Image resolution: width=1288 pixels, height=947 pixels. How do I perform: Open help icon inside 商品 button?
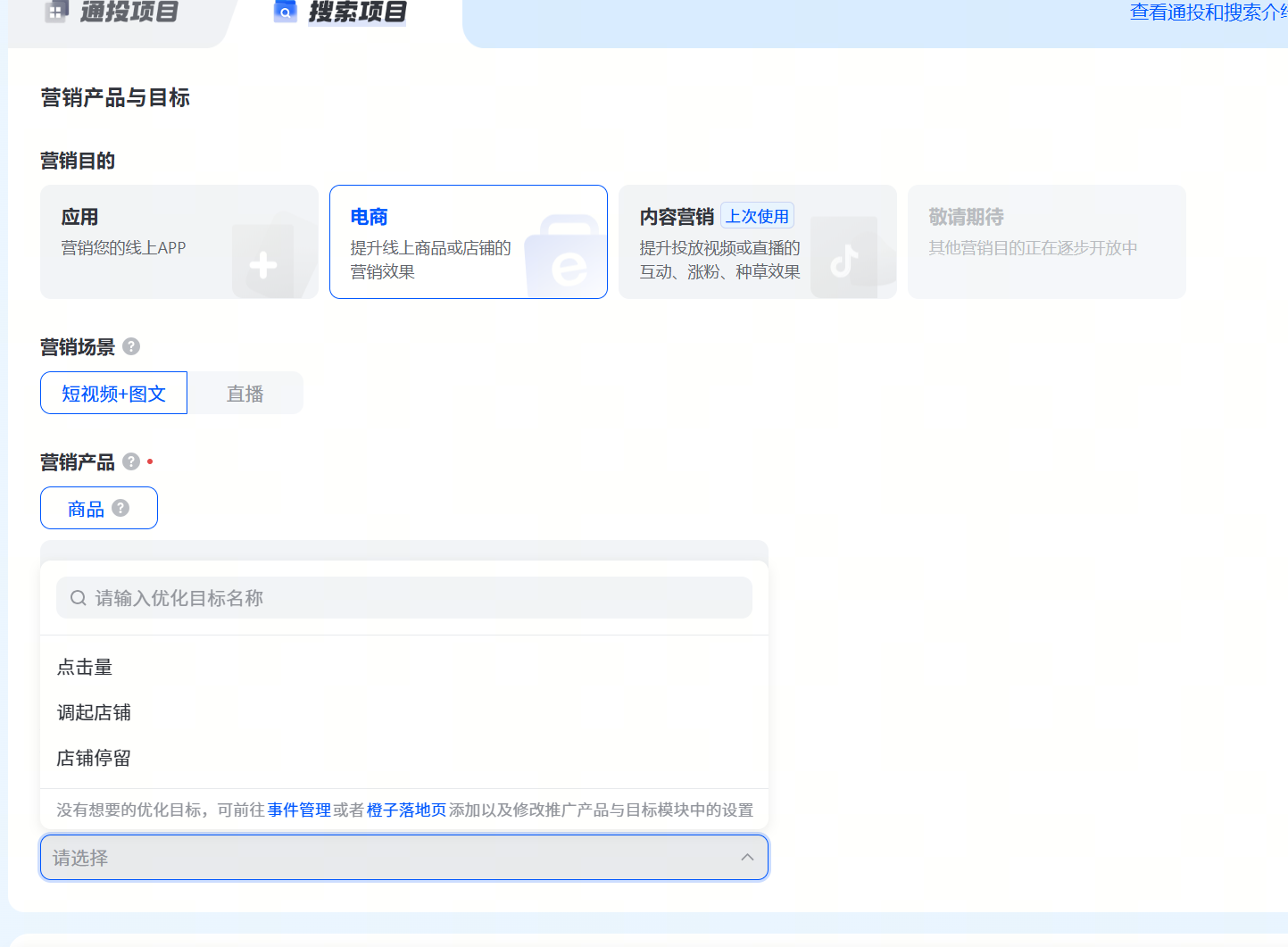tap(120, 508)
